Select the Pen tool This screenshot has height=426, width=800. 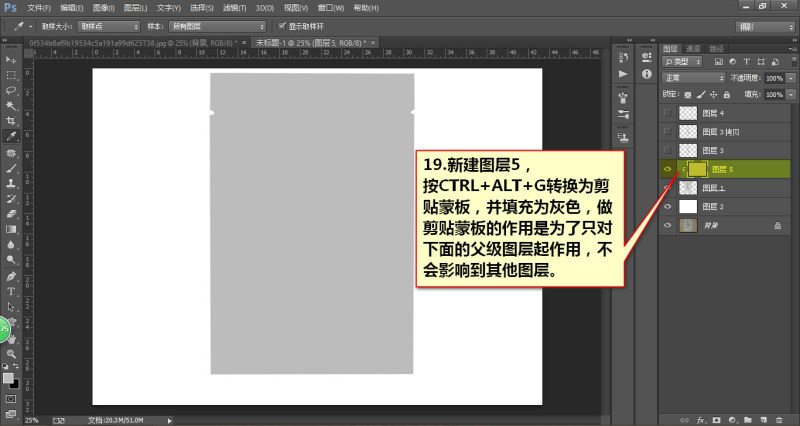11,276
